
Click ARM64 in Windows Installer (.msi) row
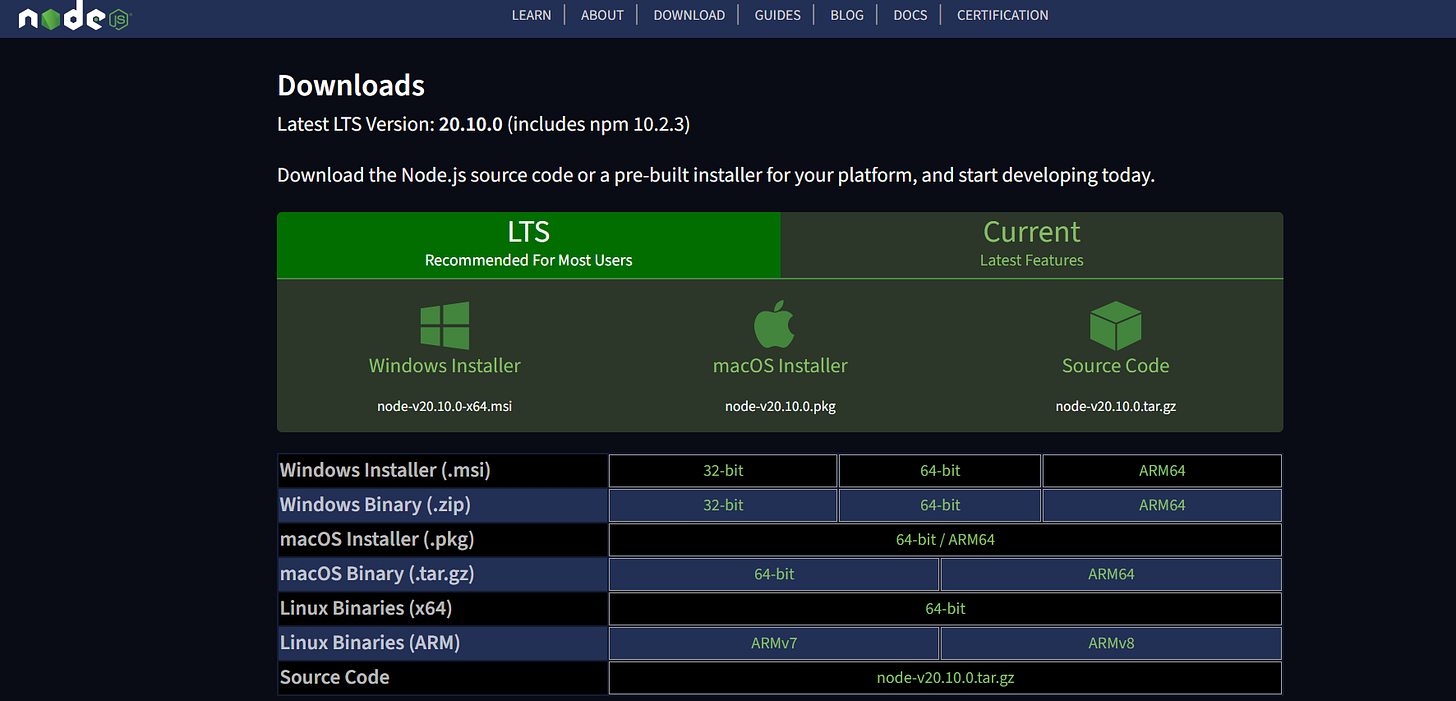(x=1162, y=470)
